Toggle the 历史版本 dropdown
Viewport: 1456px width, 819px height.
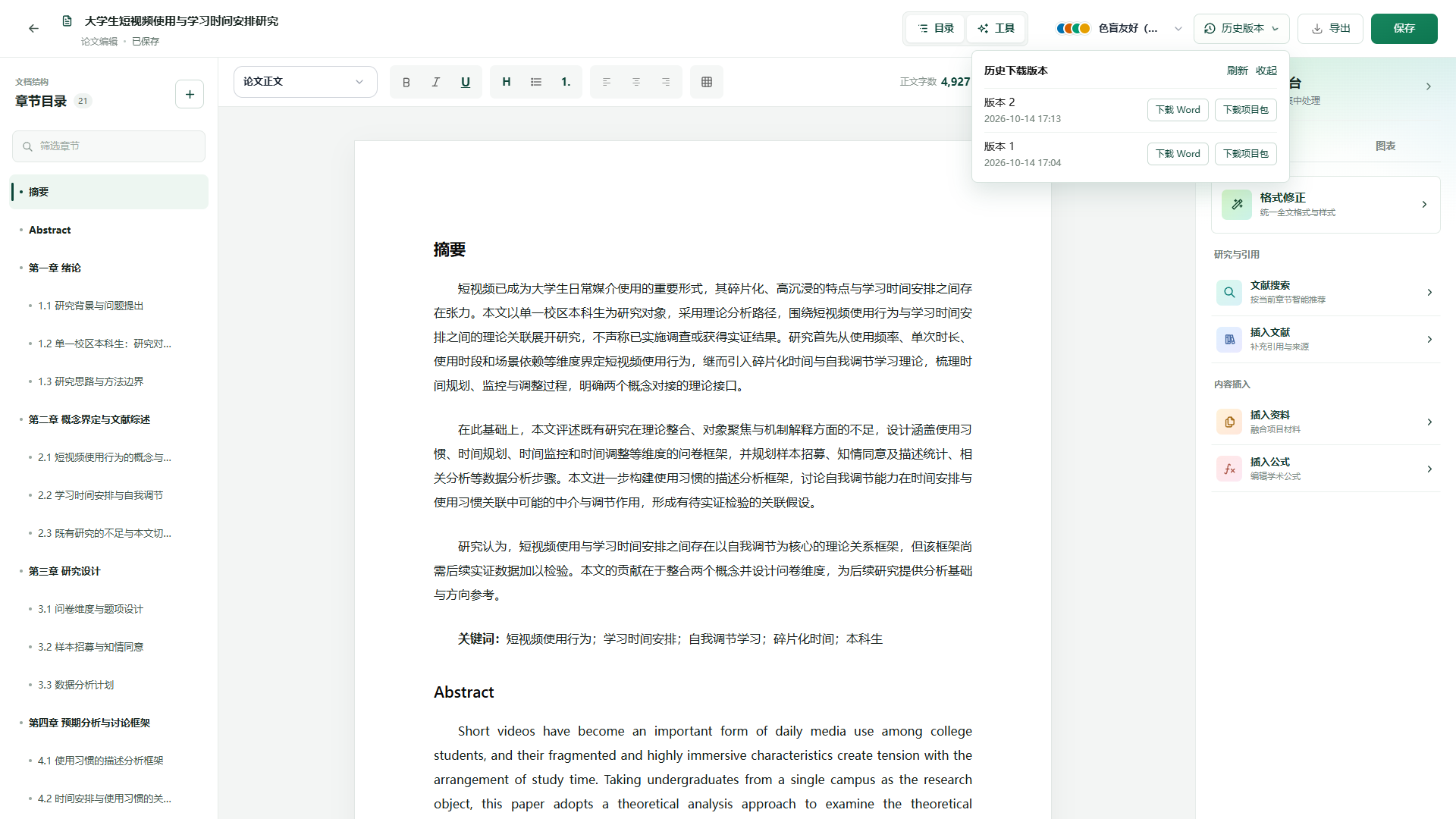(1241, 28)
